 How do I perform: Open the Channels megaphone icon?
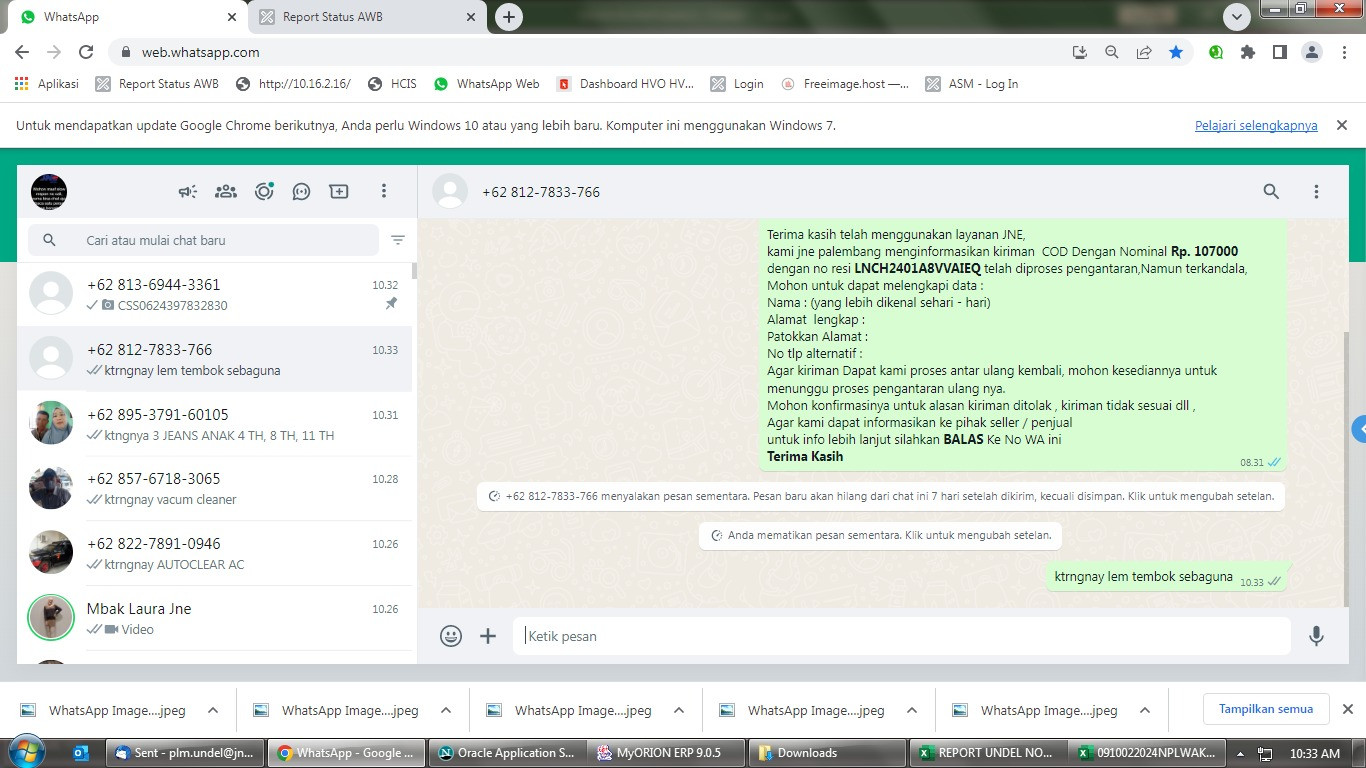pyautogui.click(x=188, y=191)
